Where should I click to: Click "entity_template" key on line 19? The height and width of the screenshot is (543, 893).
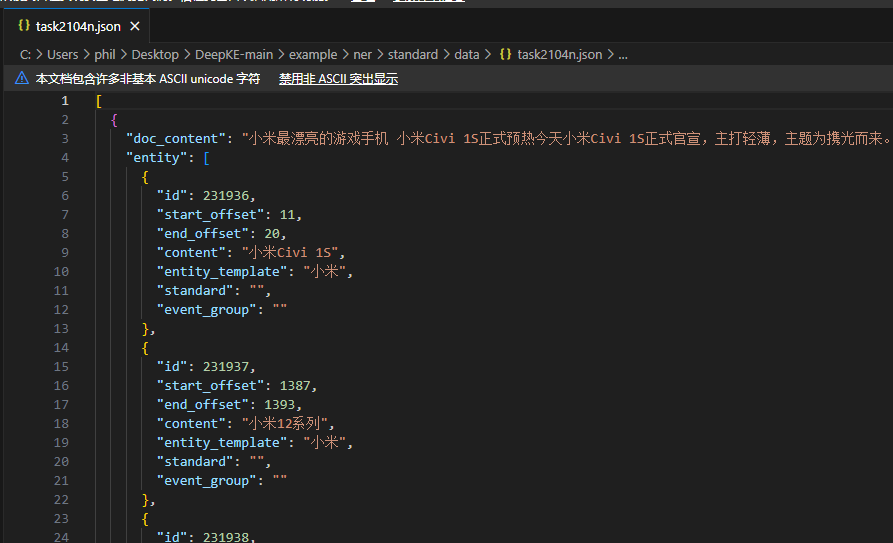coord(222,443)
